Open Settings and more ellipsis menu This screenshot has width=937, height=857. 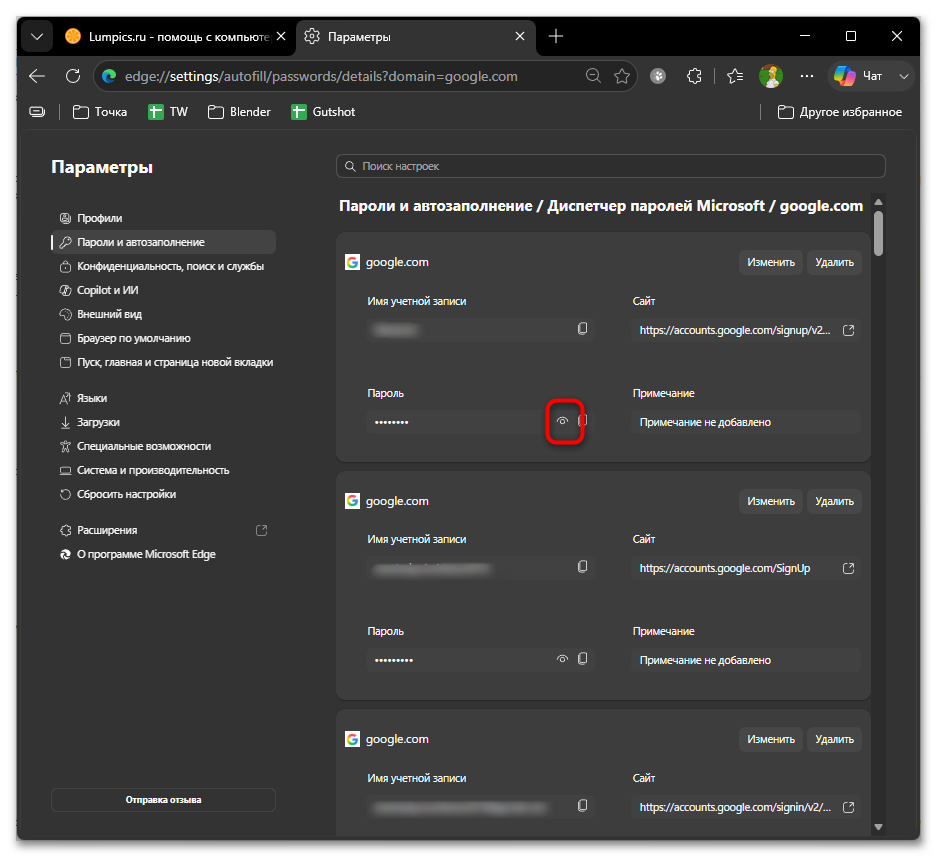coord(807,76)
